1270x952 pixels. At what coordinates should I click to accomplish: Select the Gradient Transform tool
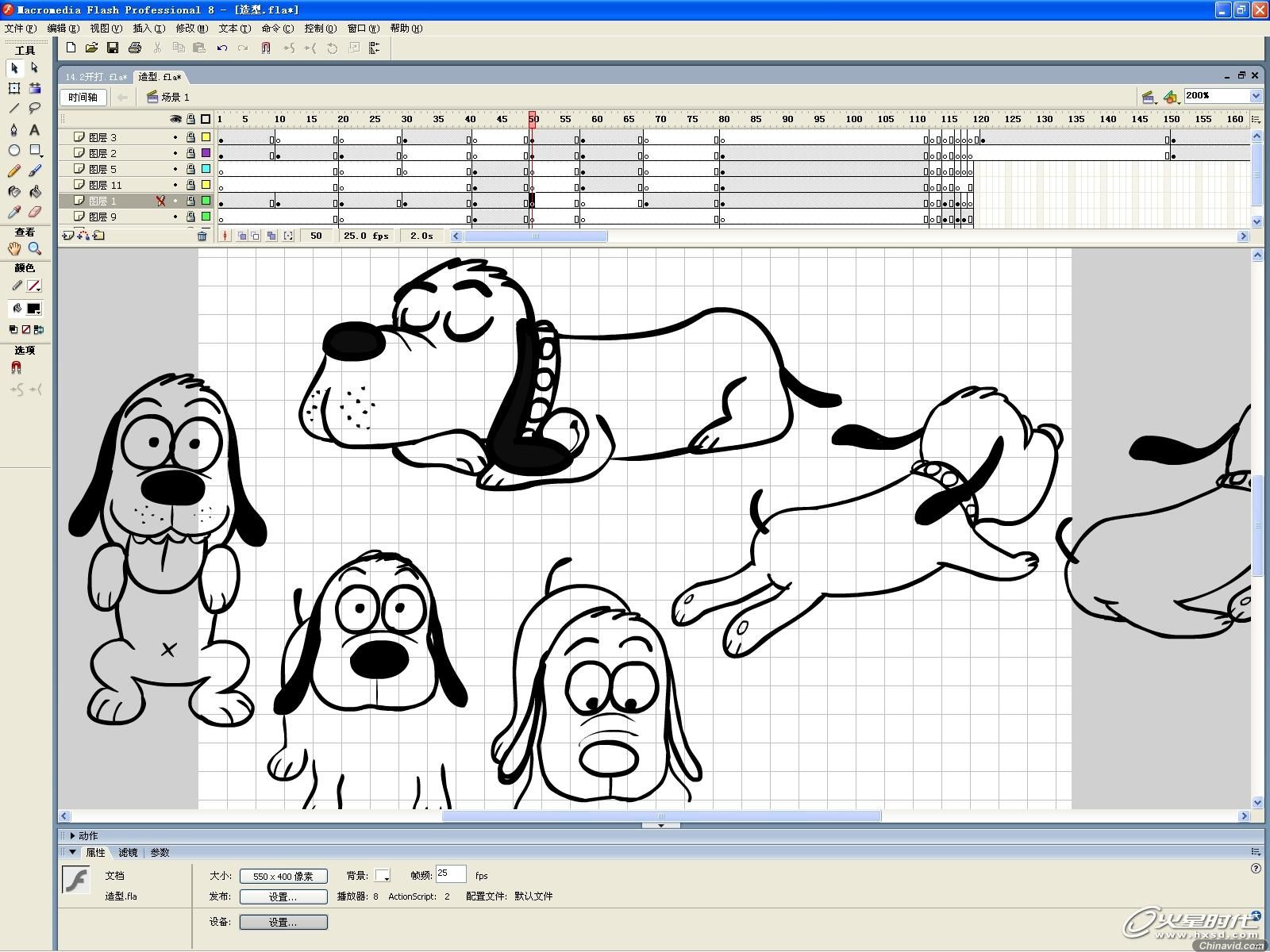pos(35,88)
